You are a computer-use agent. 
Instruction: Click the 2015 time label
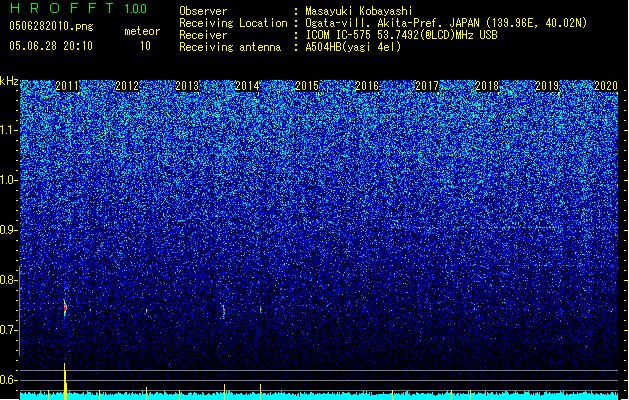pyautogui.click(x=307, y=86)
